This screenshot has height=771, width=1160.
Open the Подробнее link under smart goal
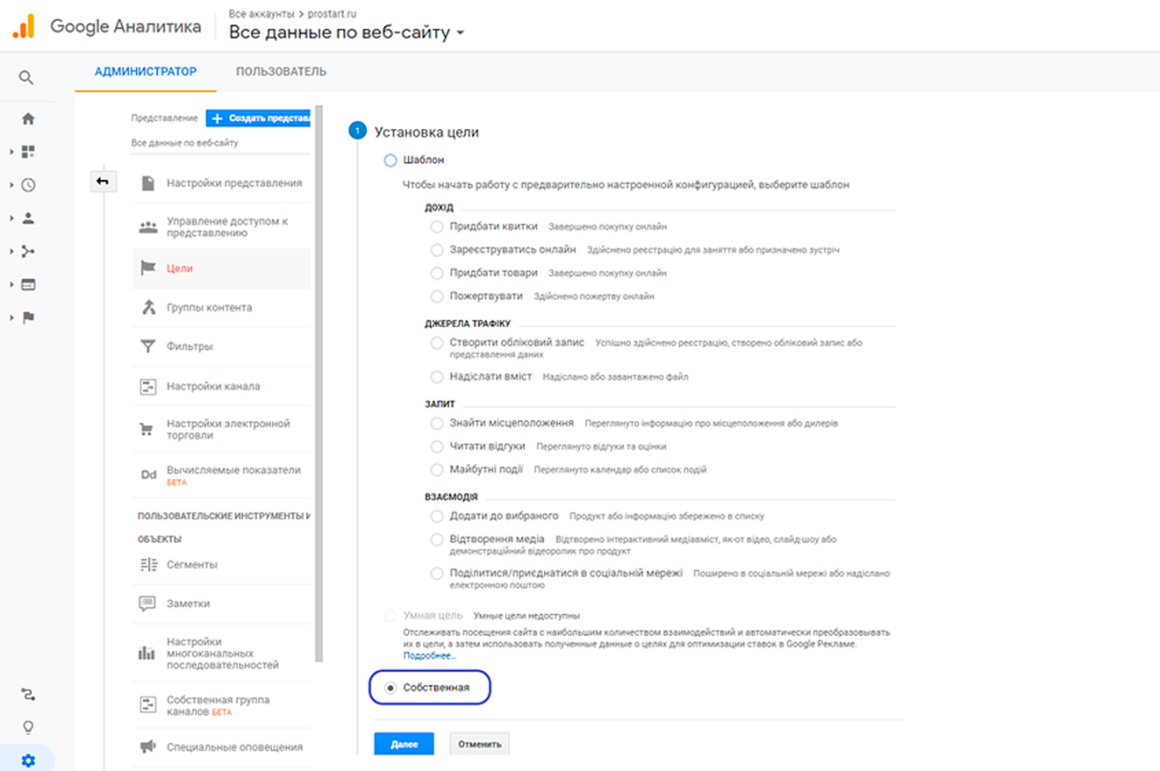pos(429,656)
